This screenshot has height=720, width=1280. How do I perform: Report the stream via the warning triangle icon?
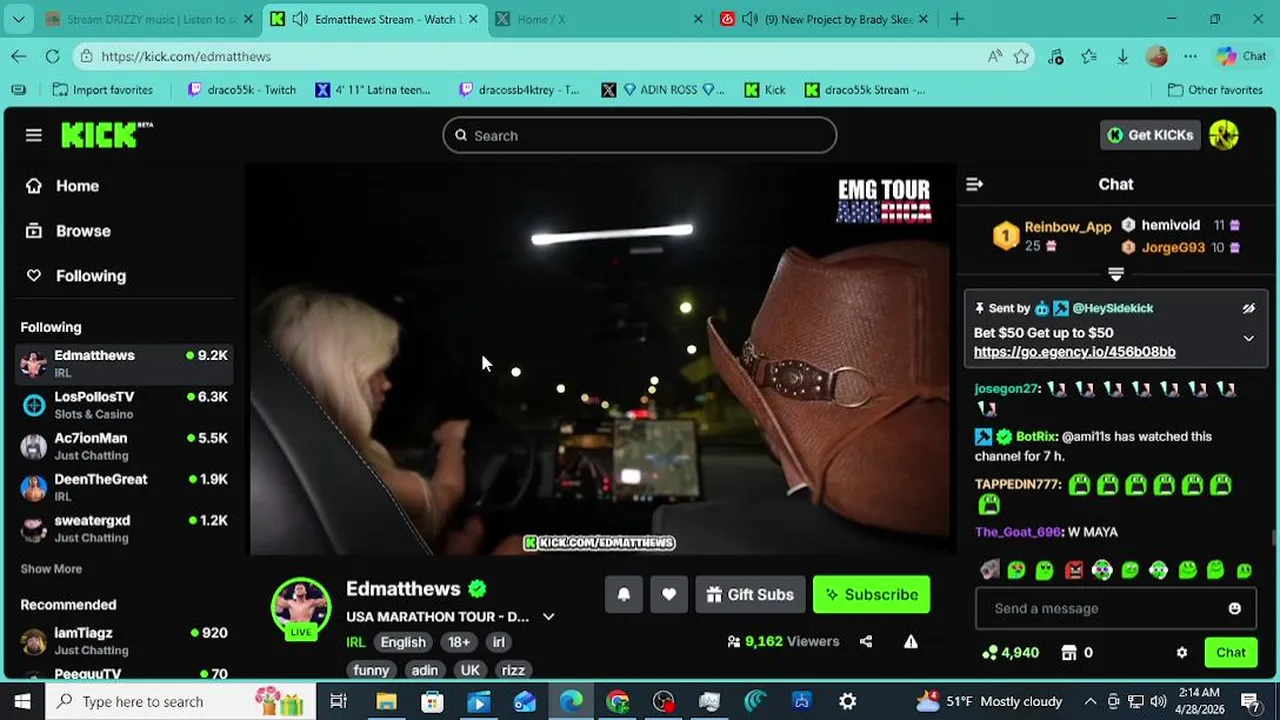(910, 641)
